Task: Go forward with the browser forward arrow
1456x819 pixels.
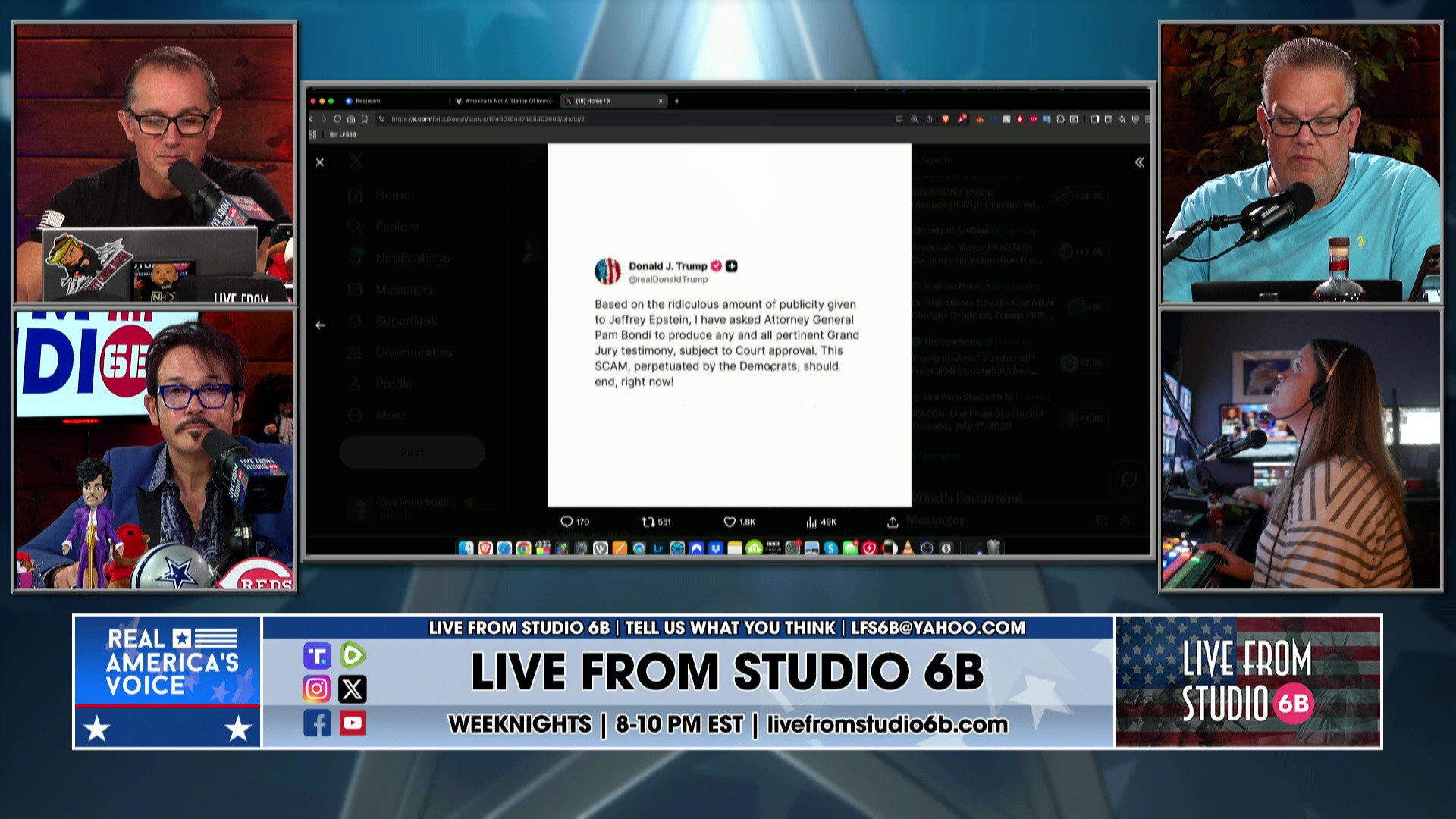Action: [324, 119]
